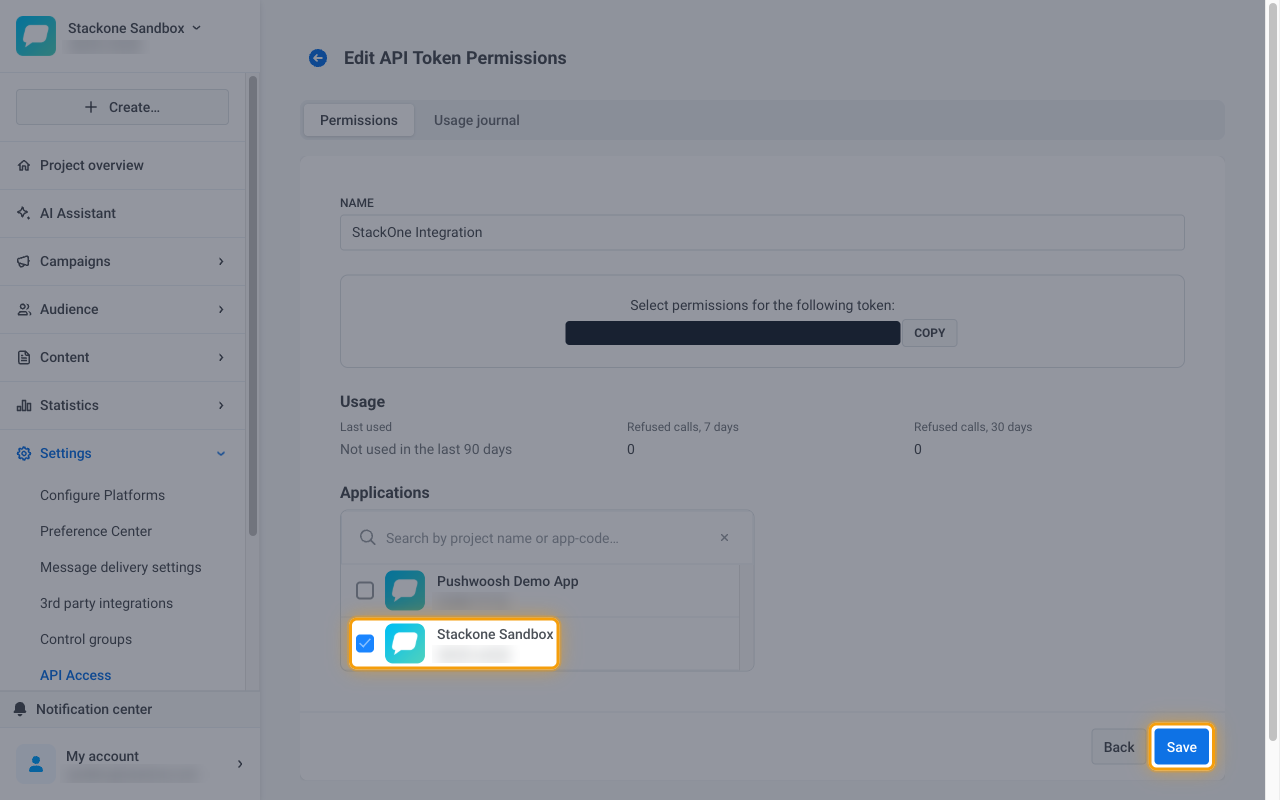Image resolution: width=1280 pixels, height=800 pixels.
Task: Click the Content document icon
Action: tap(24, 357)
